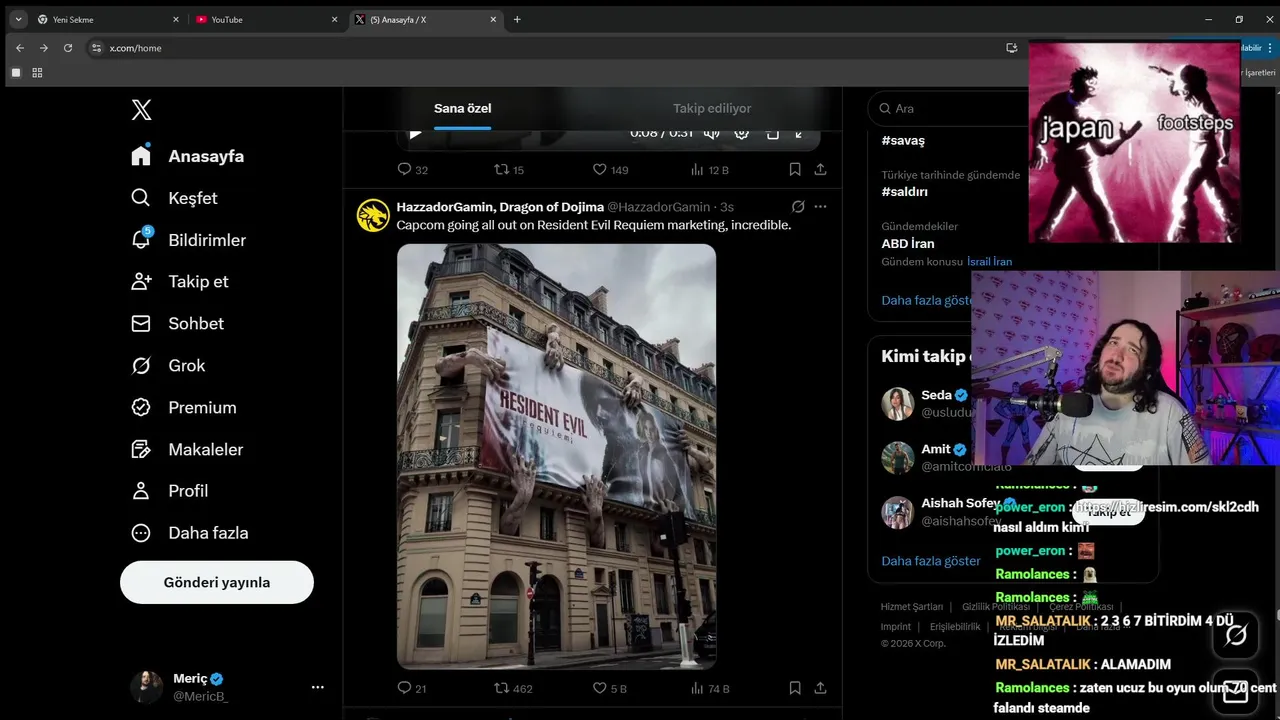Screen dimensions: 1280x720
Task: Open ABD İran trending topic
Action: coord(908,243)
